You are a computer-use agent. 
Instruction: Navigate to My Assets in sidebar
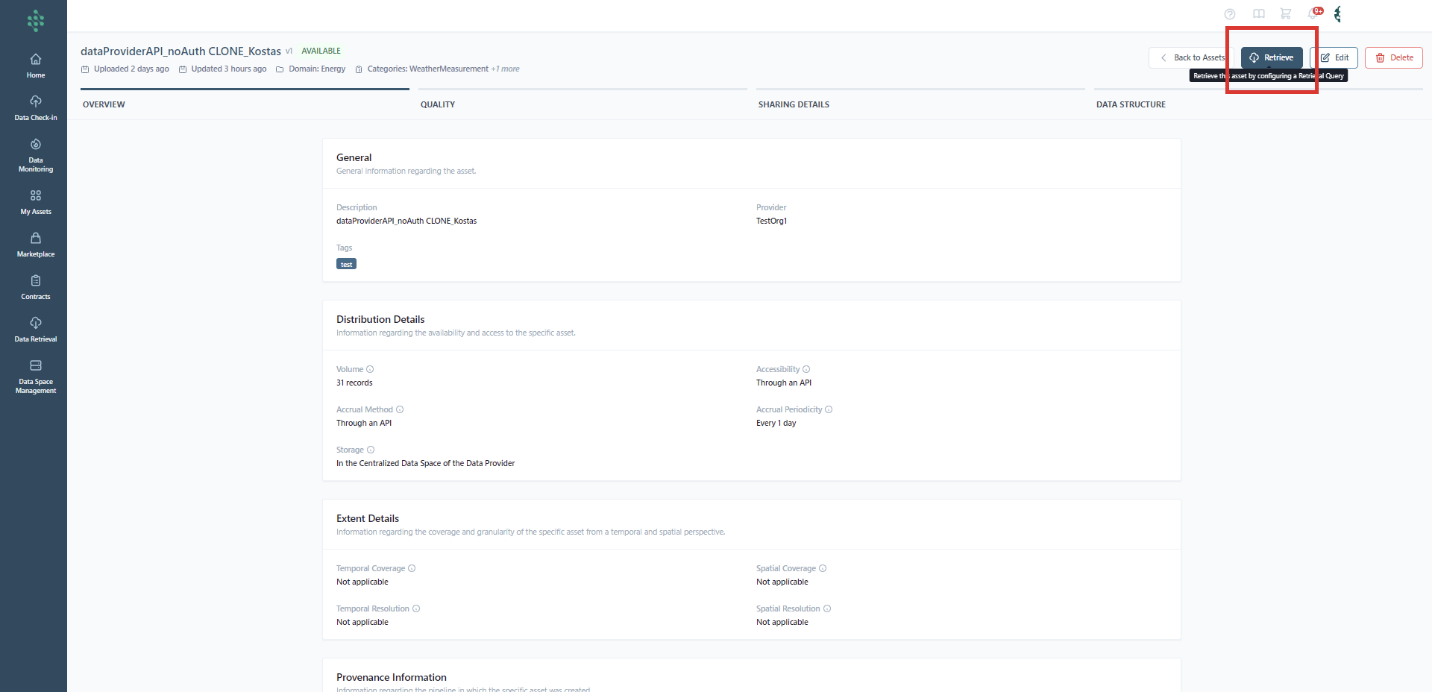pos(36,201)
